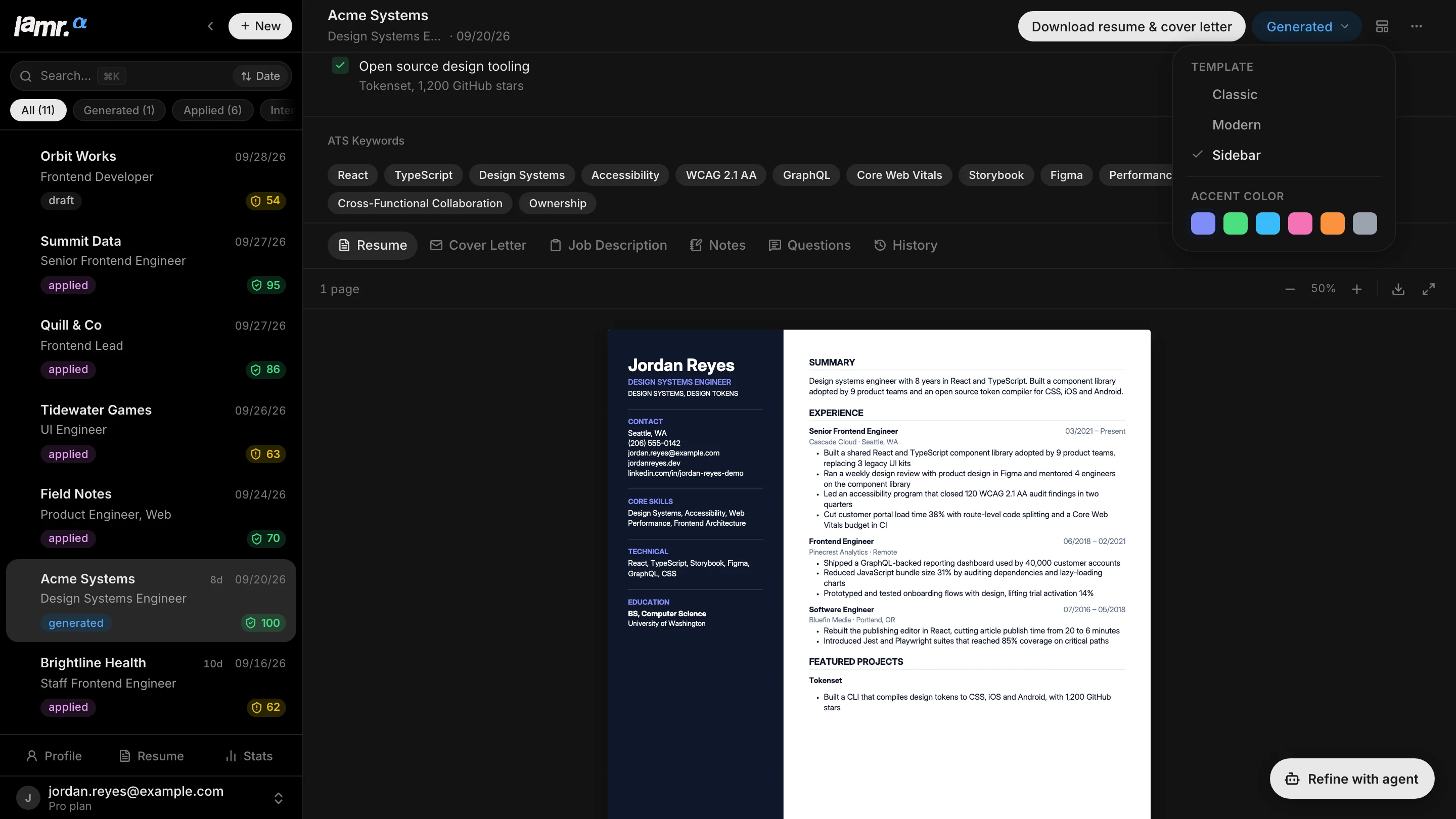Screen dimensions: 1456x819
Task: Switch to the Cover Letter tab
Action: [x=478, y=245]
